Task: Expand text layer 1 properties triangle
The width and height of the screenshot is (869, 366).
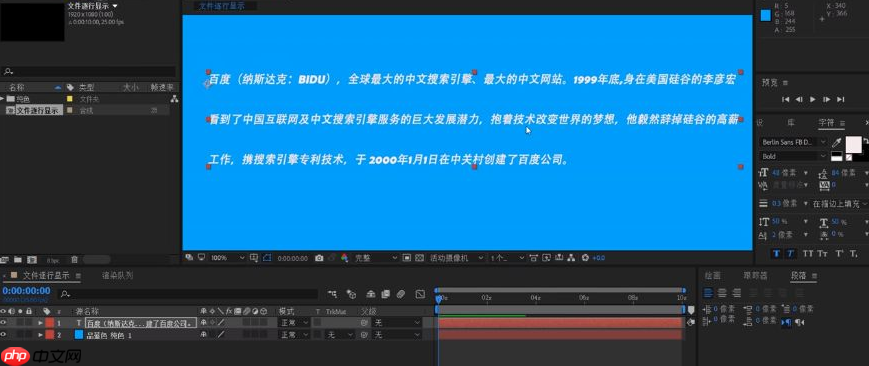Action: click(x=40, y=322)
